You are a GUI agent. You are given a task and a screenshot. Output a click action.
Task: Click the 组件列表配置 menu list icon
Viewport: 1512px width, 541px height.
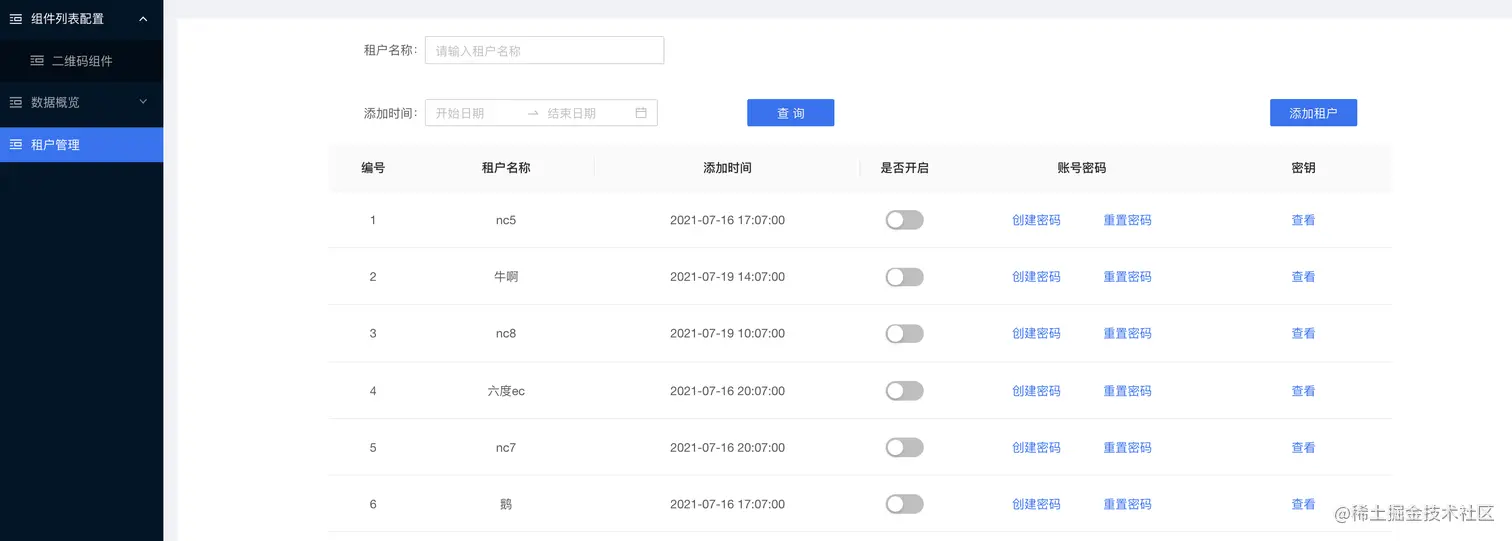16,18
